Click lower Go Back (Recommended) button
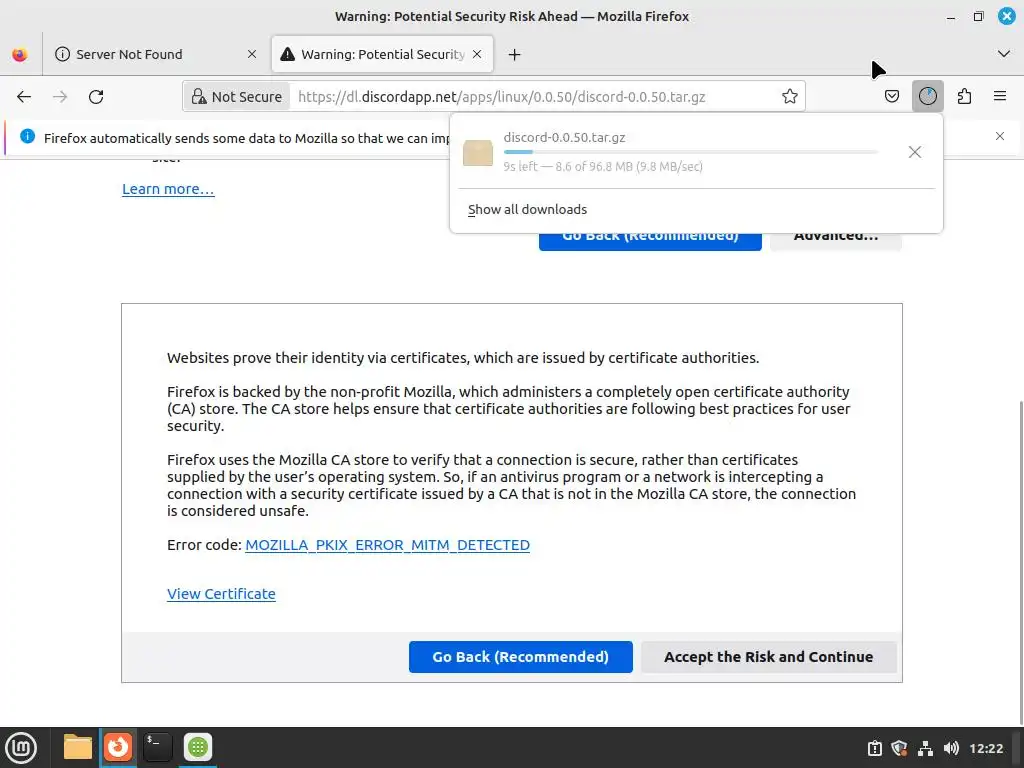The width and height of the screenshot is (1024, 768). coord(520,657)
